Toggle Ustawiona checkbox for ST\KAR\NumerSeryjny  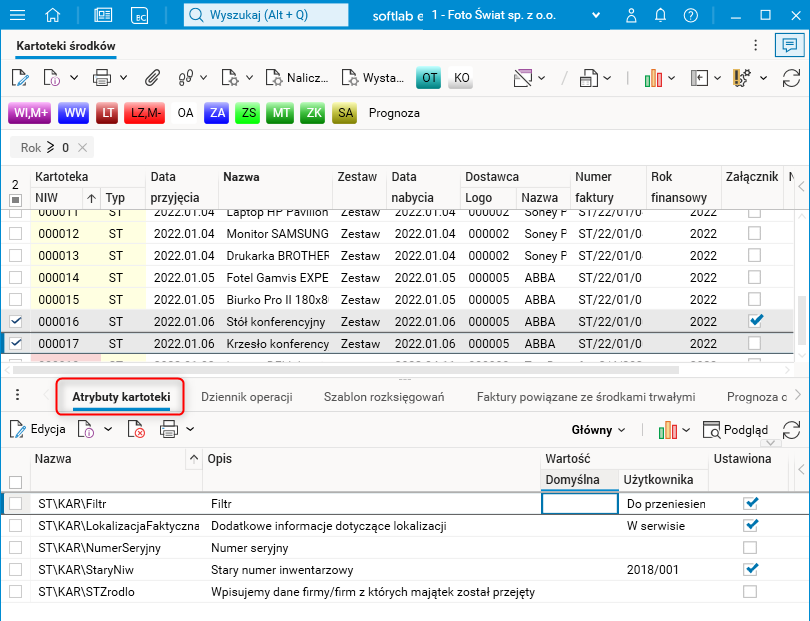(751, 548)
